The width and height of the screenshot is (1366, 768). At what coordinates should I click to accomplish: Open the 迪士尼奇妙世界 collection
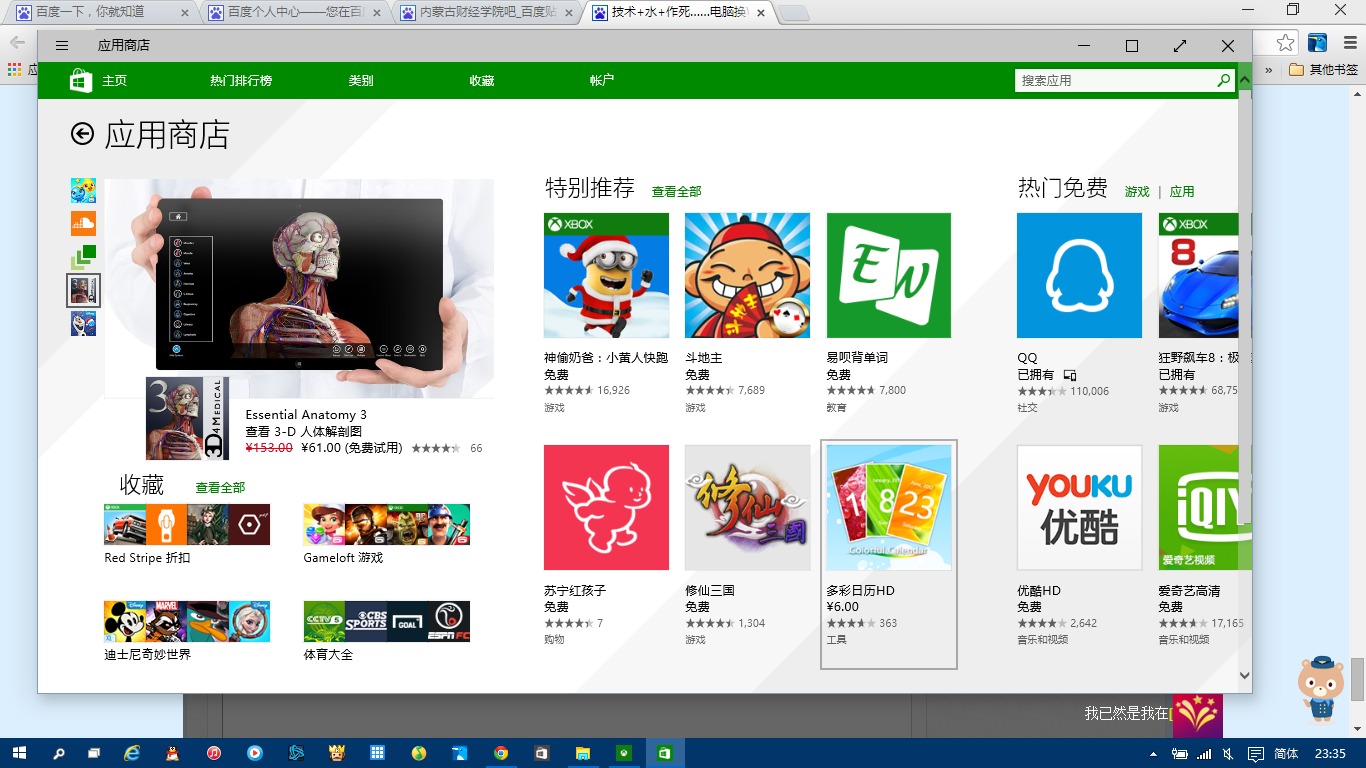click(187, 631)
